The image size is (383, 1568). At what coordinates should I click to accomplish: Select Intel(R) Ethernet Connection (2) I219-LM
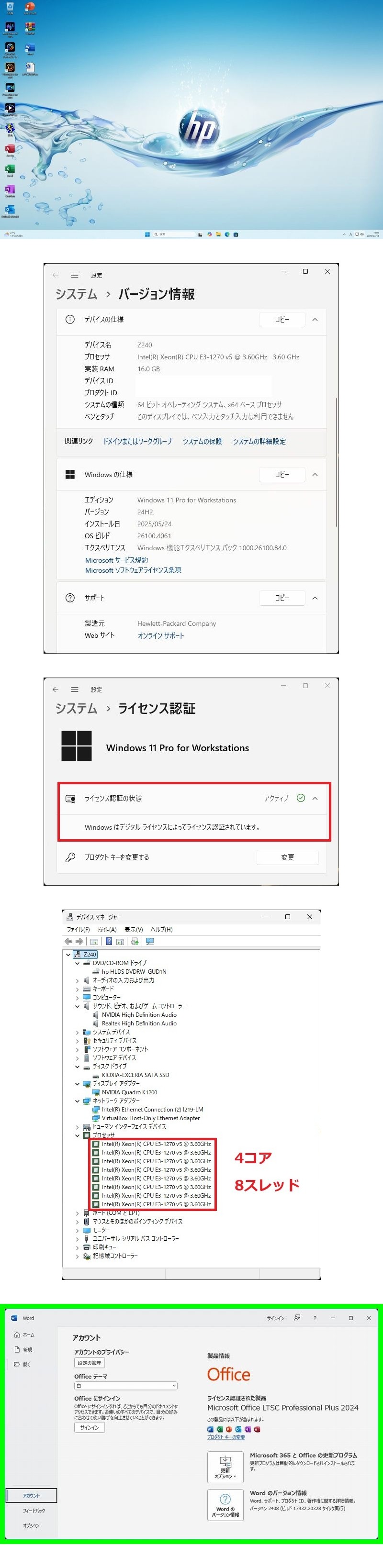152,1110
